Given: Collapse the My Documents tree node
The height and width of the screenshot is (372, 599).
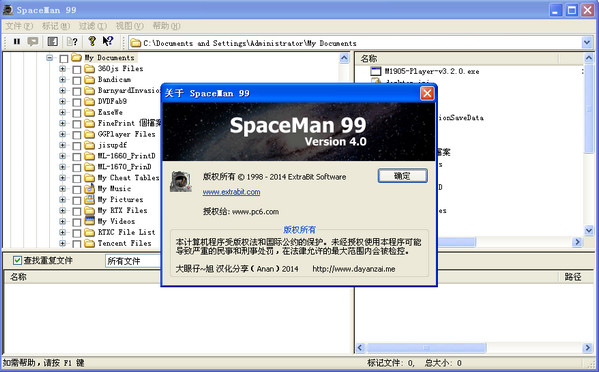Looking at the screenshot, I should tap(50, 58).
